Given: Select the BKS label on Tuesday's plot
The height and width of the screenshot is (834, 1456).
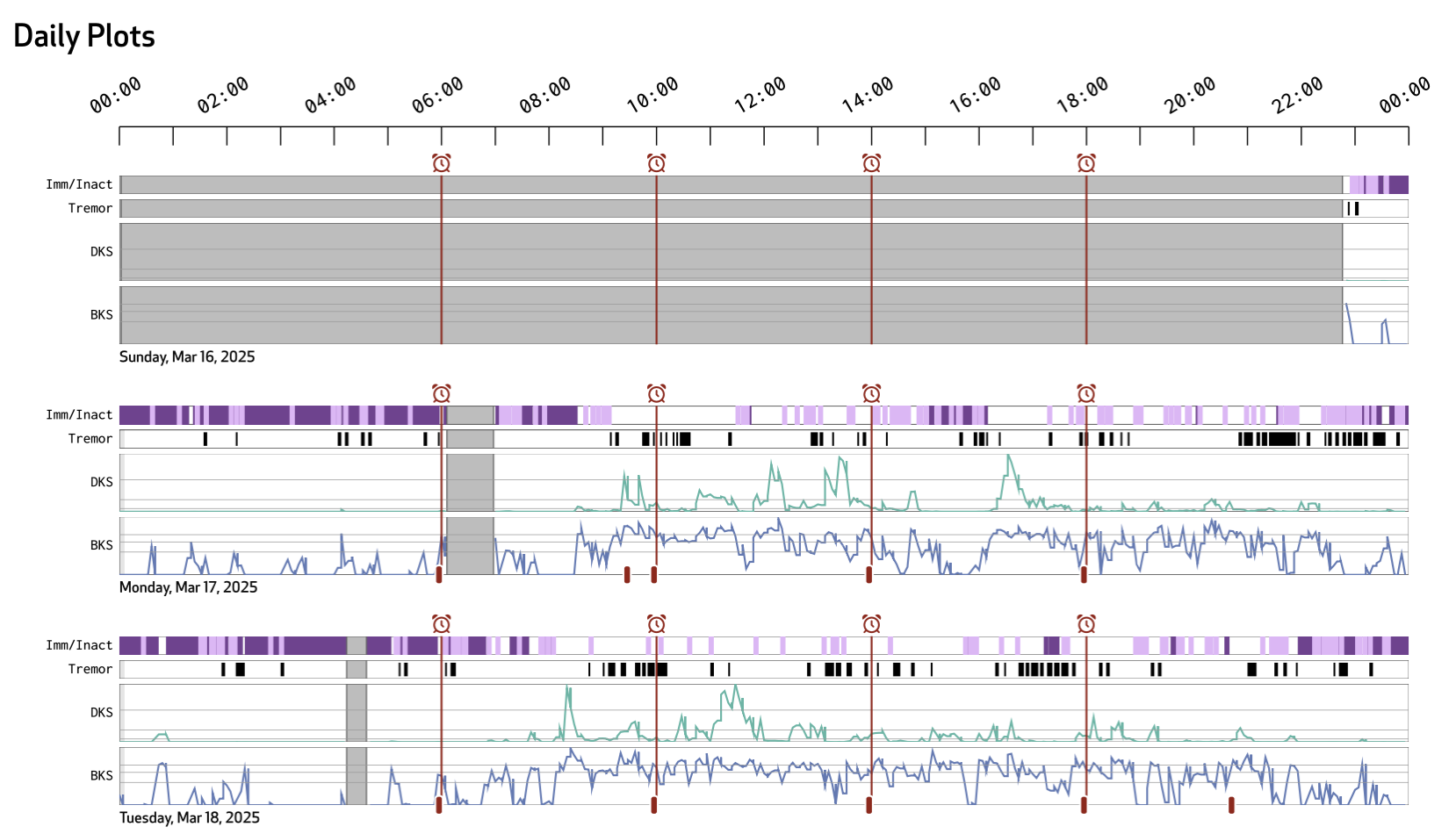Looking at the screenshot, I should (102, 775).
